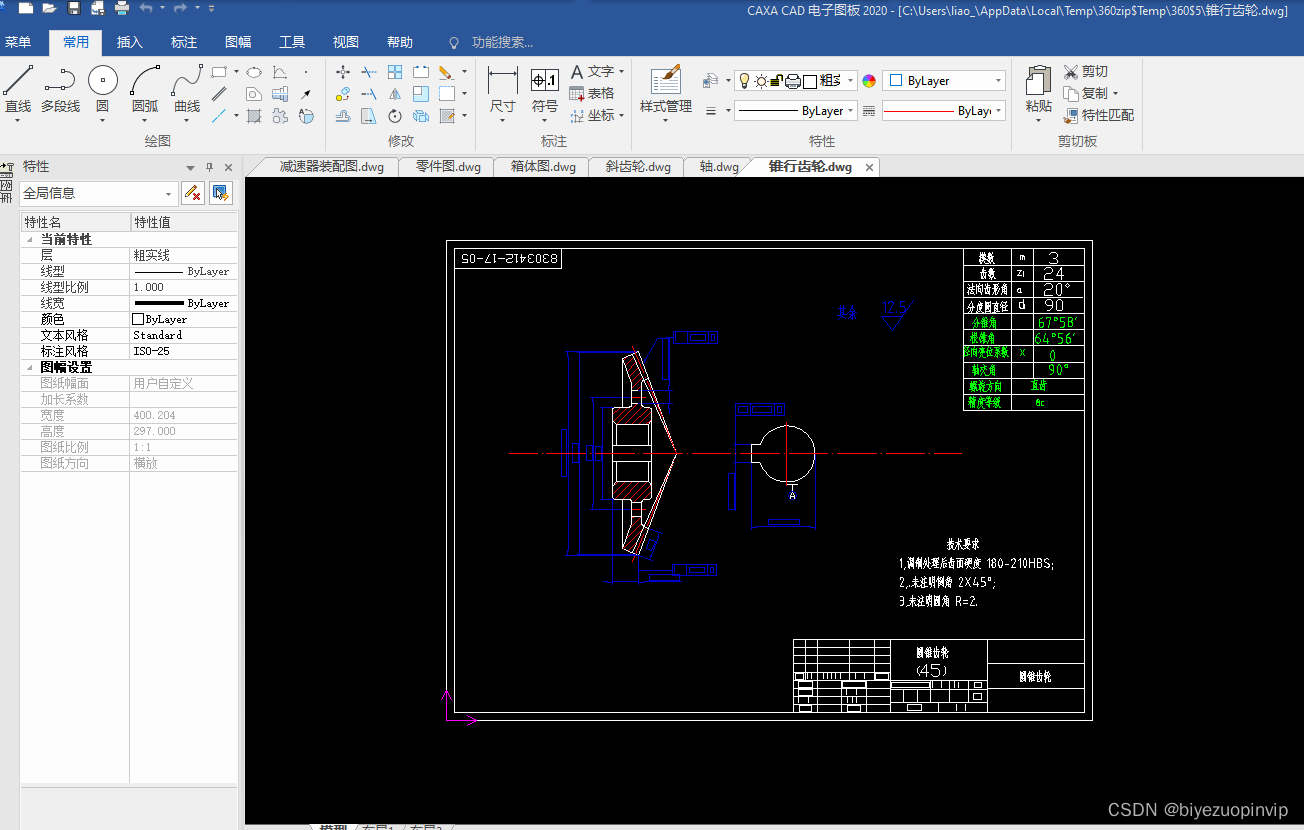Switch to the 工具 ribbon tab
Screen dimensions: 1304x830
coord(292,42)
